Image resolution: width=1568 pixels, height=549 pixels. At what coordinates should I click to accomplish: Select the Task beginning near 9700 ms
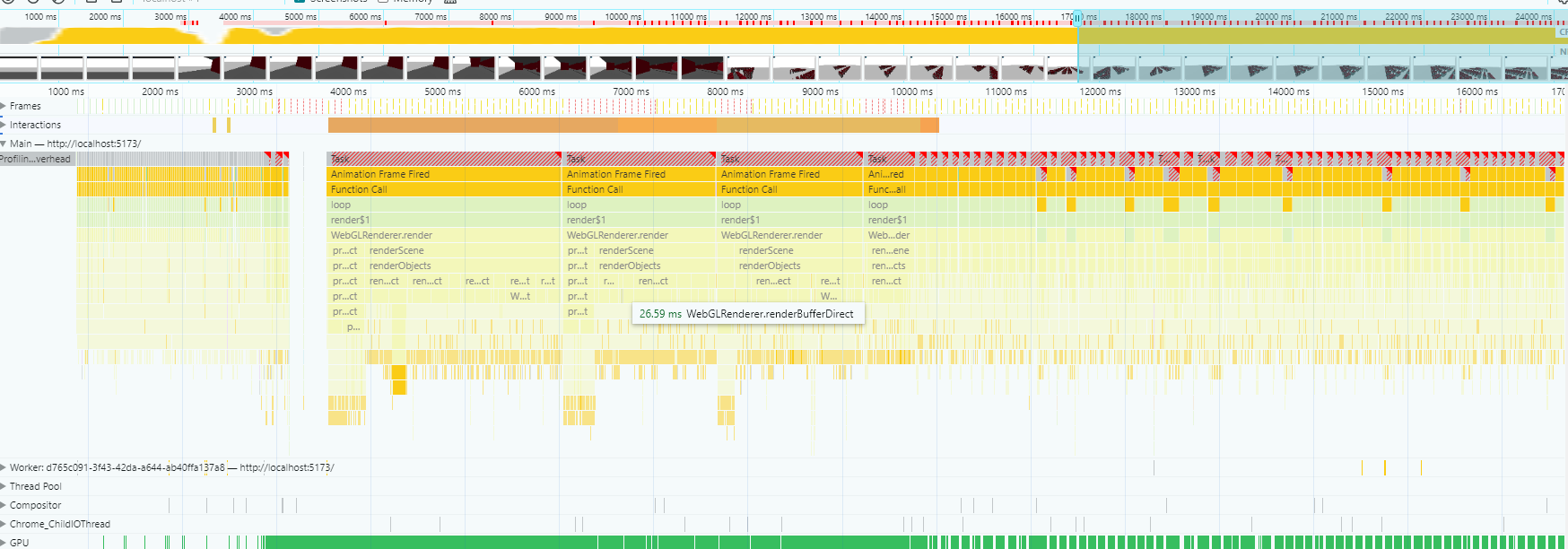click(890, 159)
